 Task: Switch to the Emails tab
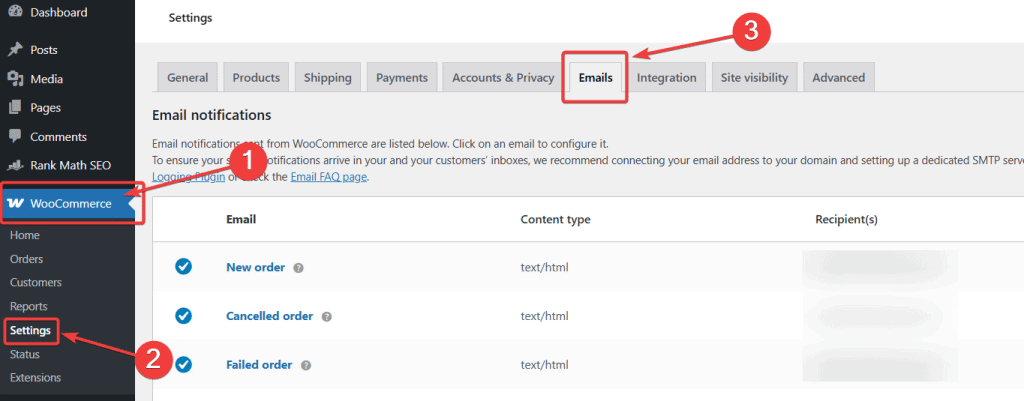click(595, 78)
